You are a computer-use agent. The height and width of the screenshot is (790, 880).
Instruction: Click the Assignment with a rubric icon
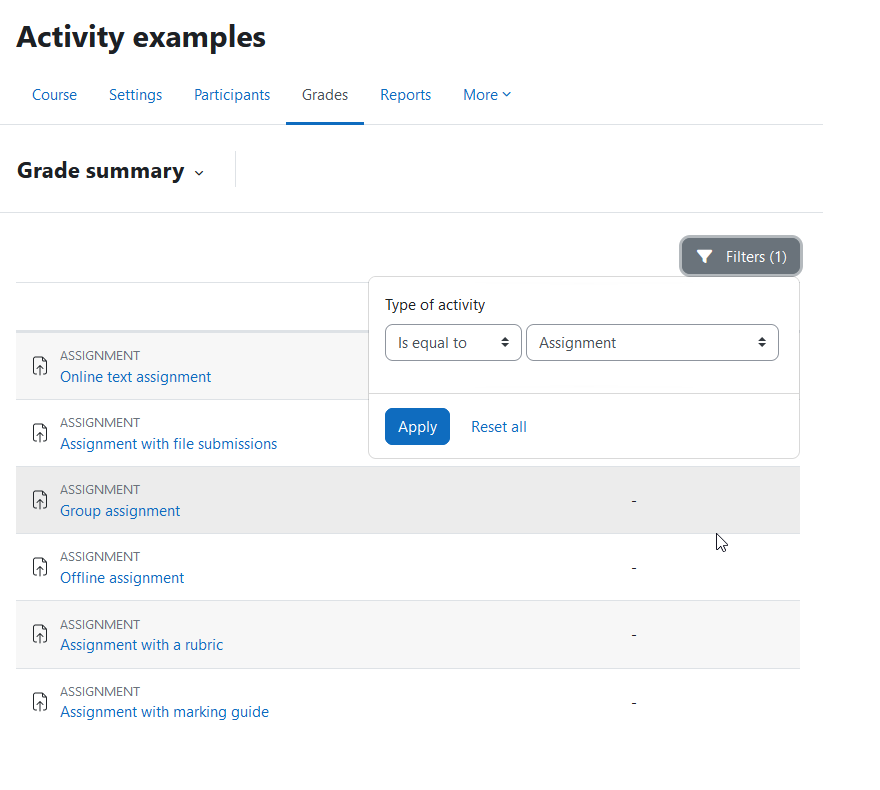click(x=40, y=634)
